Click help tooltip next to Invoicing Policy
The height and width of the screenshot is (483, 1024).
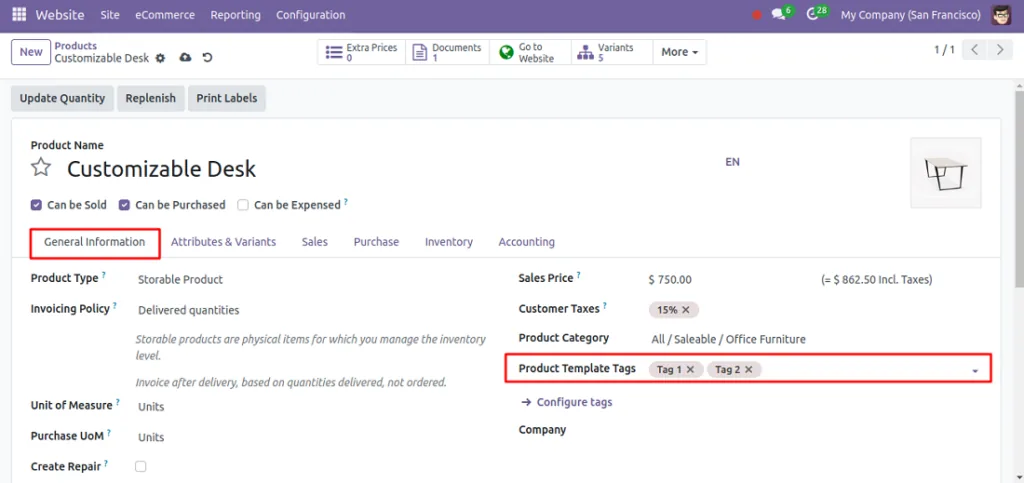point(115,305)
